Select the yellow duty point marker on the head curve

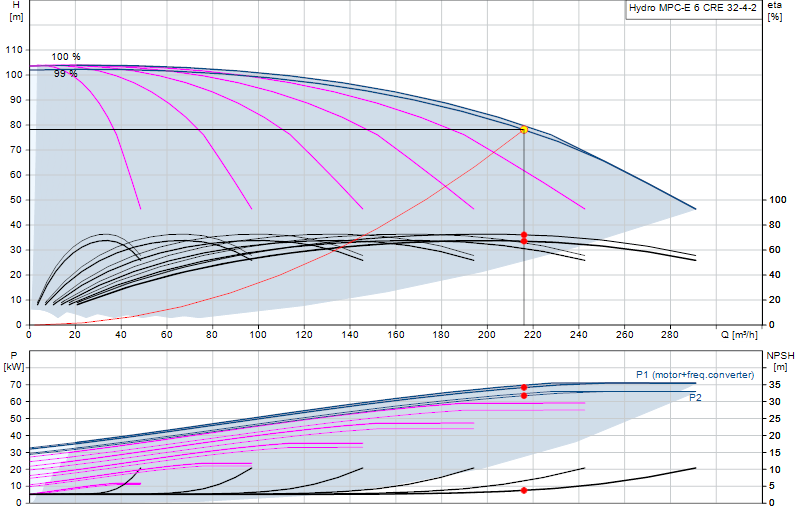tap(524, 130)
